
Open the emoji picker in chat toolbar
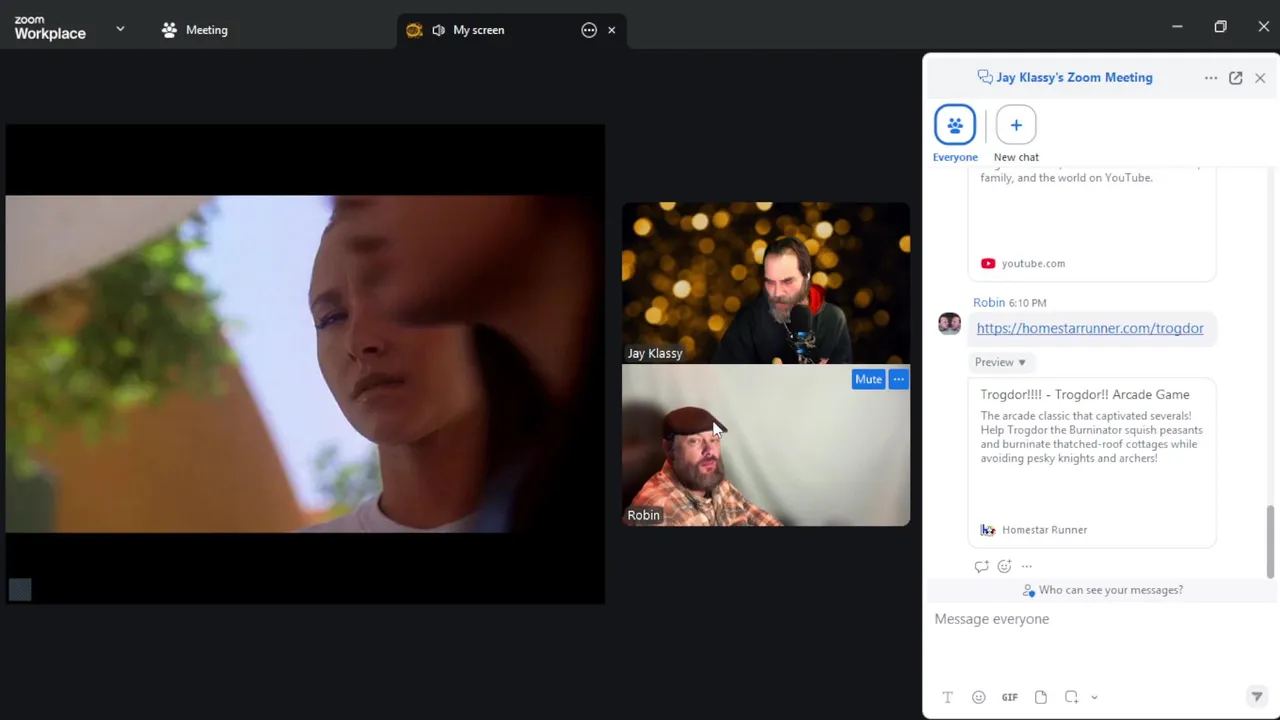[979, 697]
